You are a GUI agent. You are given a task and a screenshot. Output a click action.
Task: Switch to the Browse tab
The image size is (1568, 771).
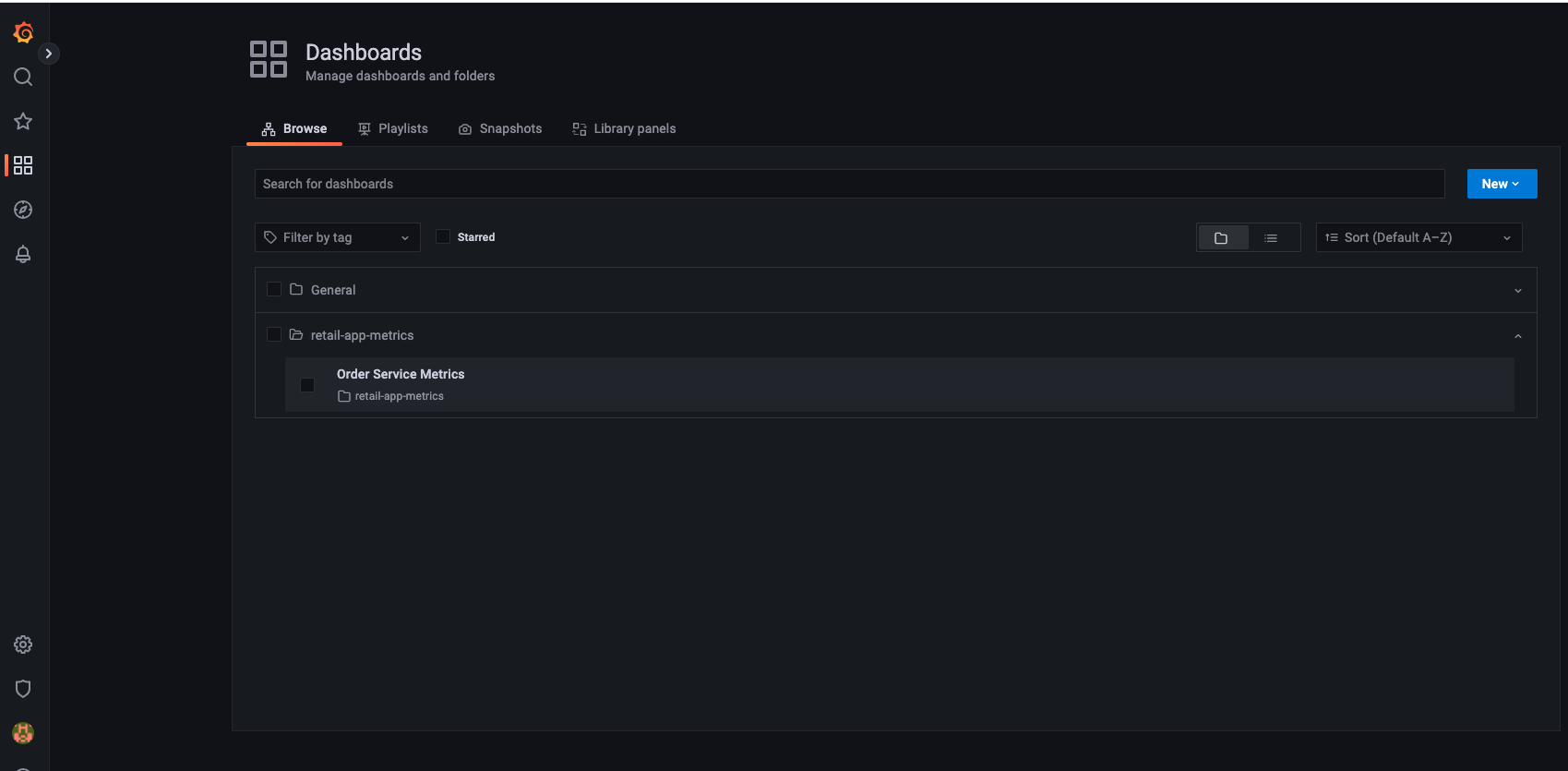[x=294, y=128]
